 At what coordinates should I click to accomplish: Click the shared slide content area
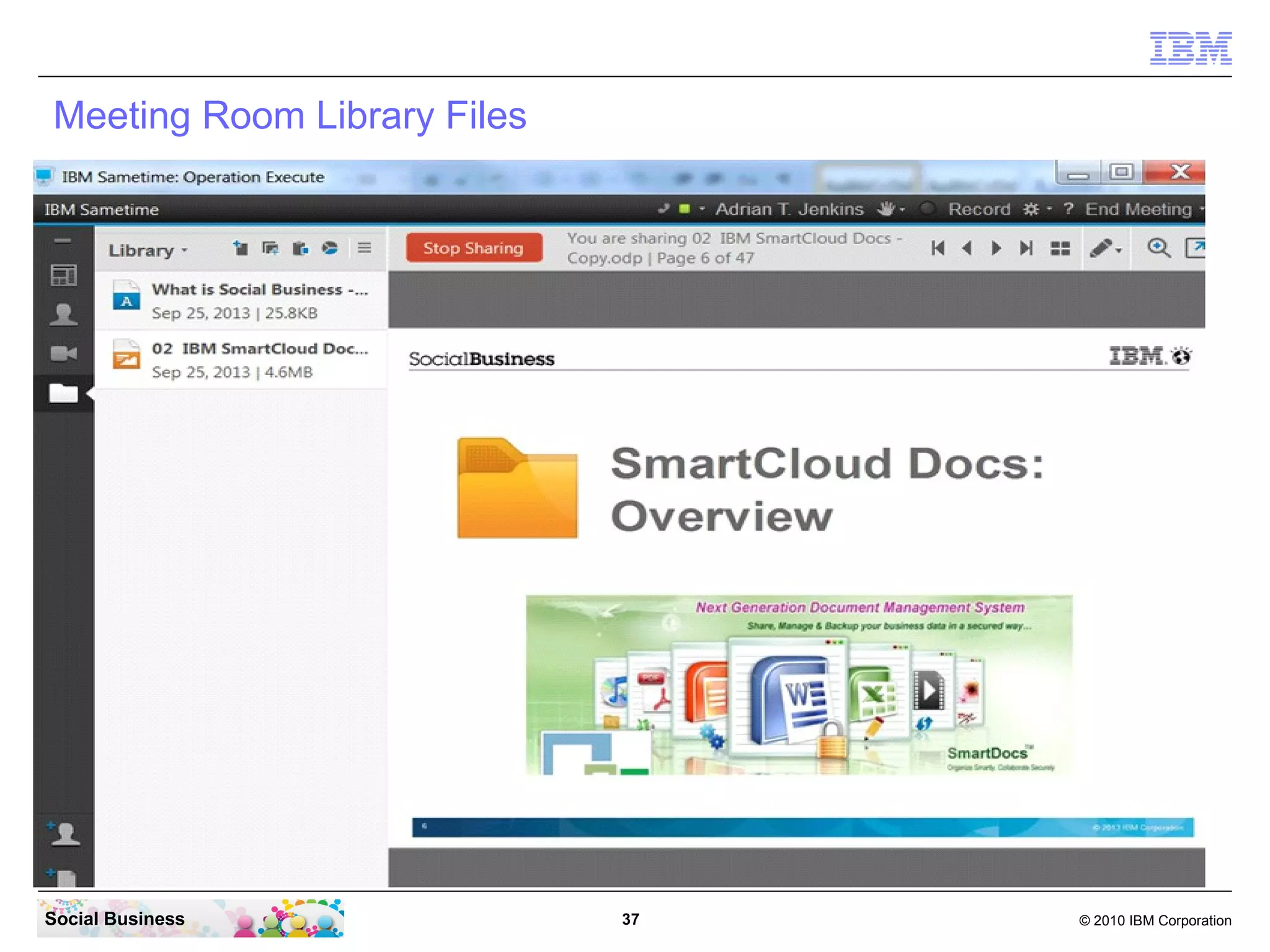click(x=797, y=588)
